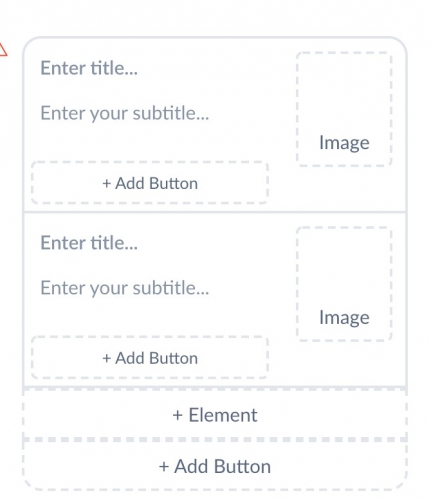Screen dimensions: 431x500
Task: Click the Image label in the first element
Action: point(344,143)
